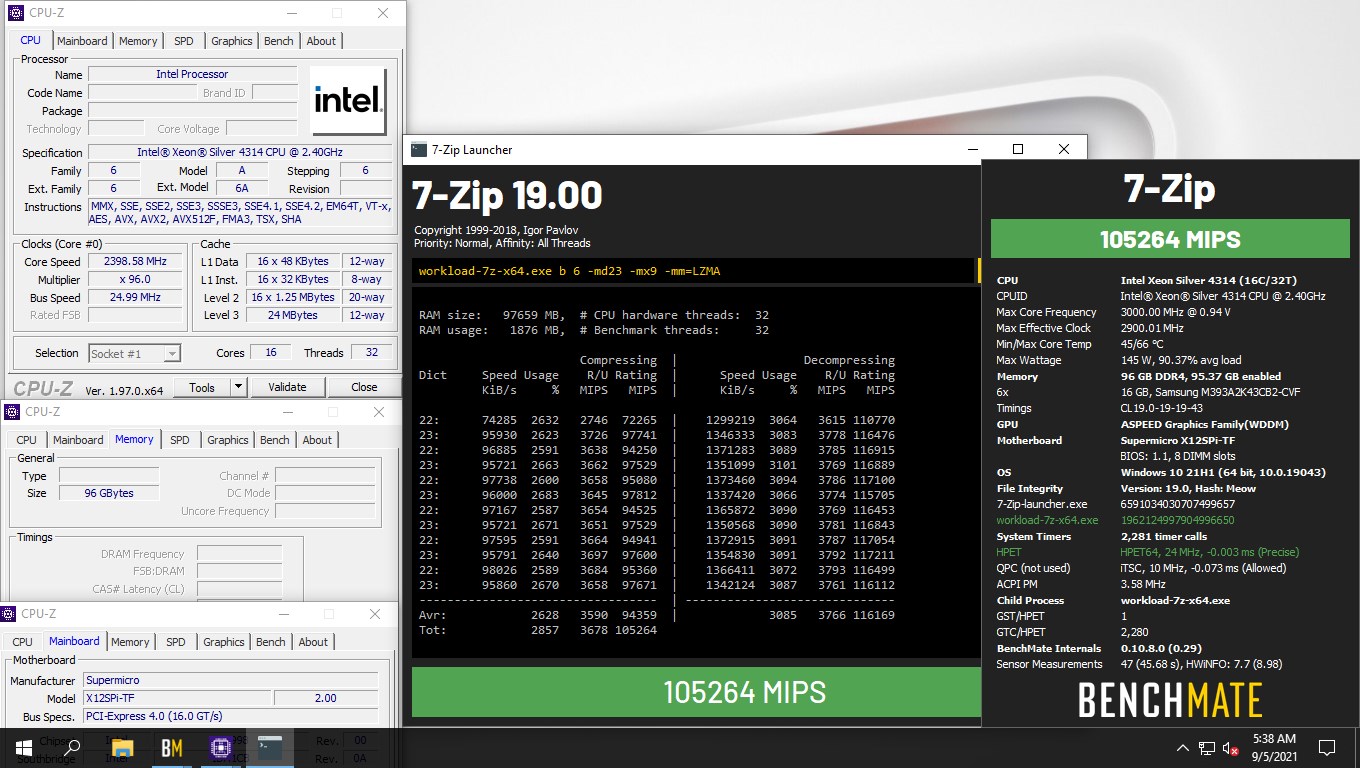
Task: Click the X12SPi-TF model field
Action: (176, 698)
